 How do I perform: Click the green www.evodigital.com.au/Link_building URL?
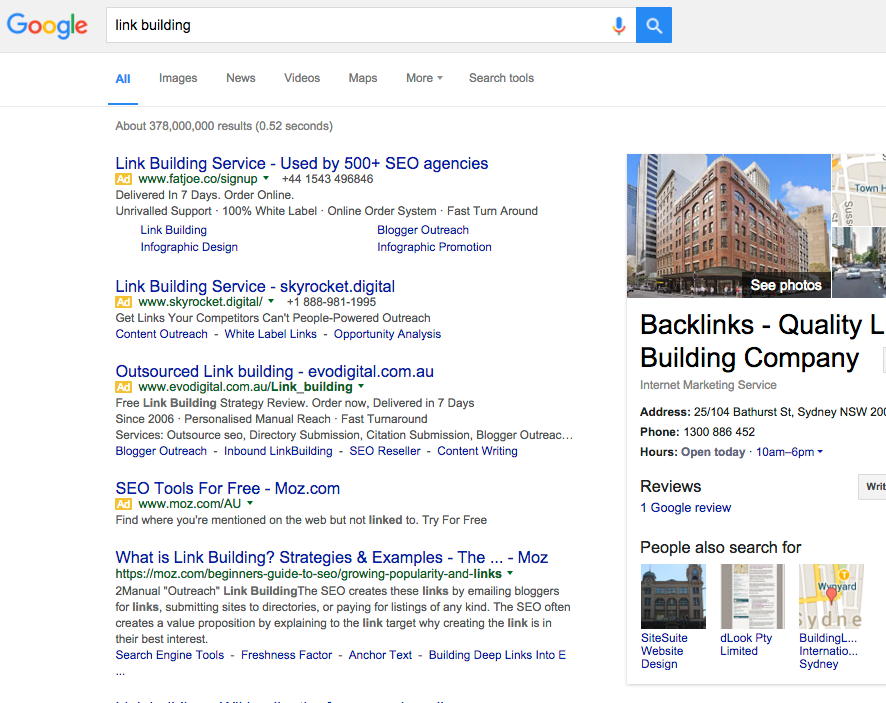click(245, 387)
